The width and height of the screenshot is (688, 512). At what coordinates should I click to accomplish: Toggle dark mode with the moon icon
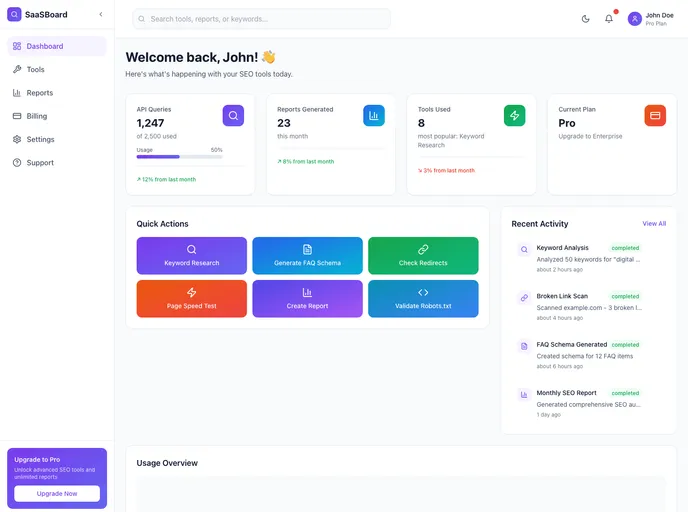pyautogui.click(x=585, y=19)
